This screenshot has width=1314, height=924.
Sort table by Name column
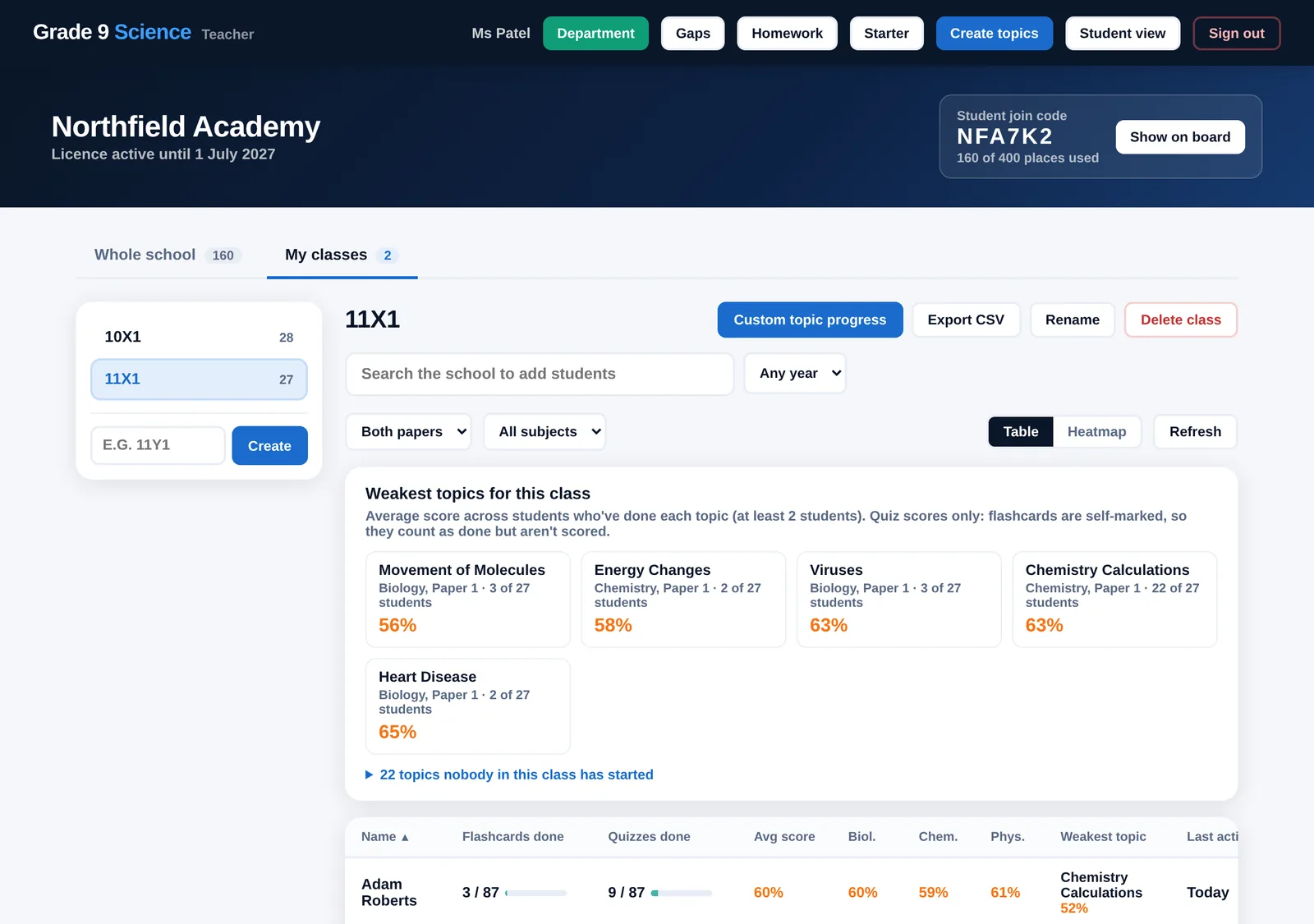click(384, 837)
